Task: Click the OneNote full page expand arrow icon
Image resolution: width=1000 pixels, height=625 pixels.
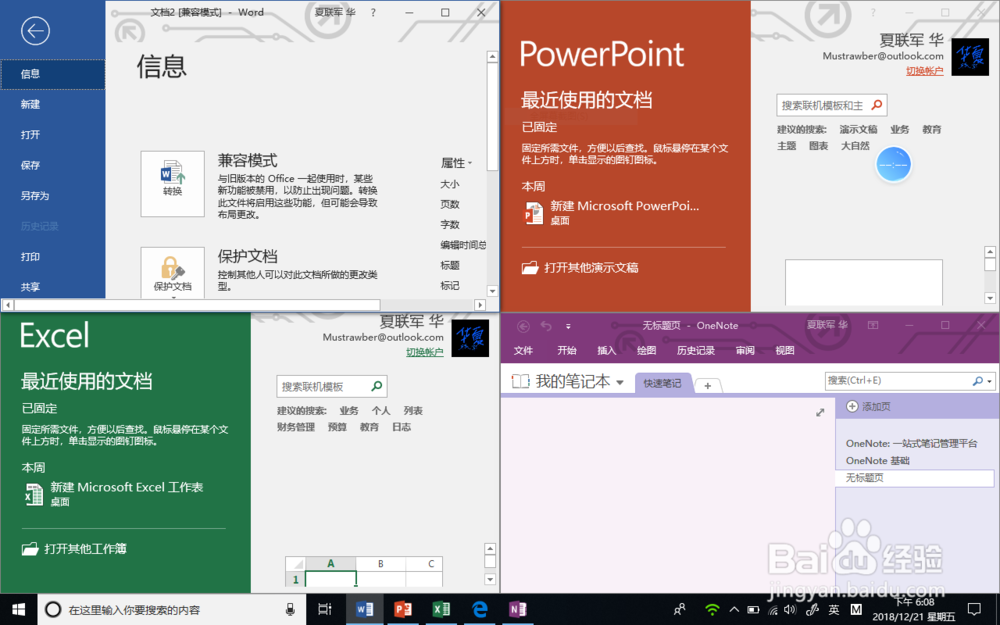Action: click(820, 413)
